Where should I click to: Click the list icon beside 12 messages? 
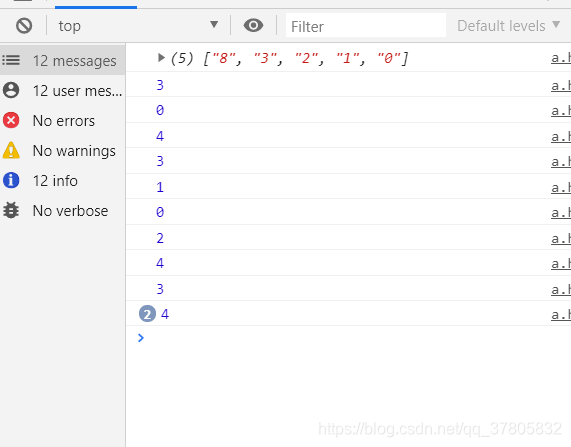pos(11,60)
